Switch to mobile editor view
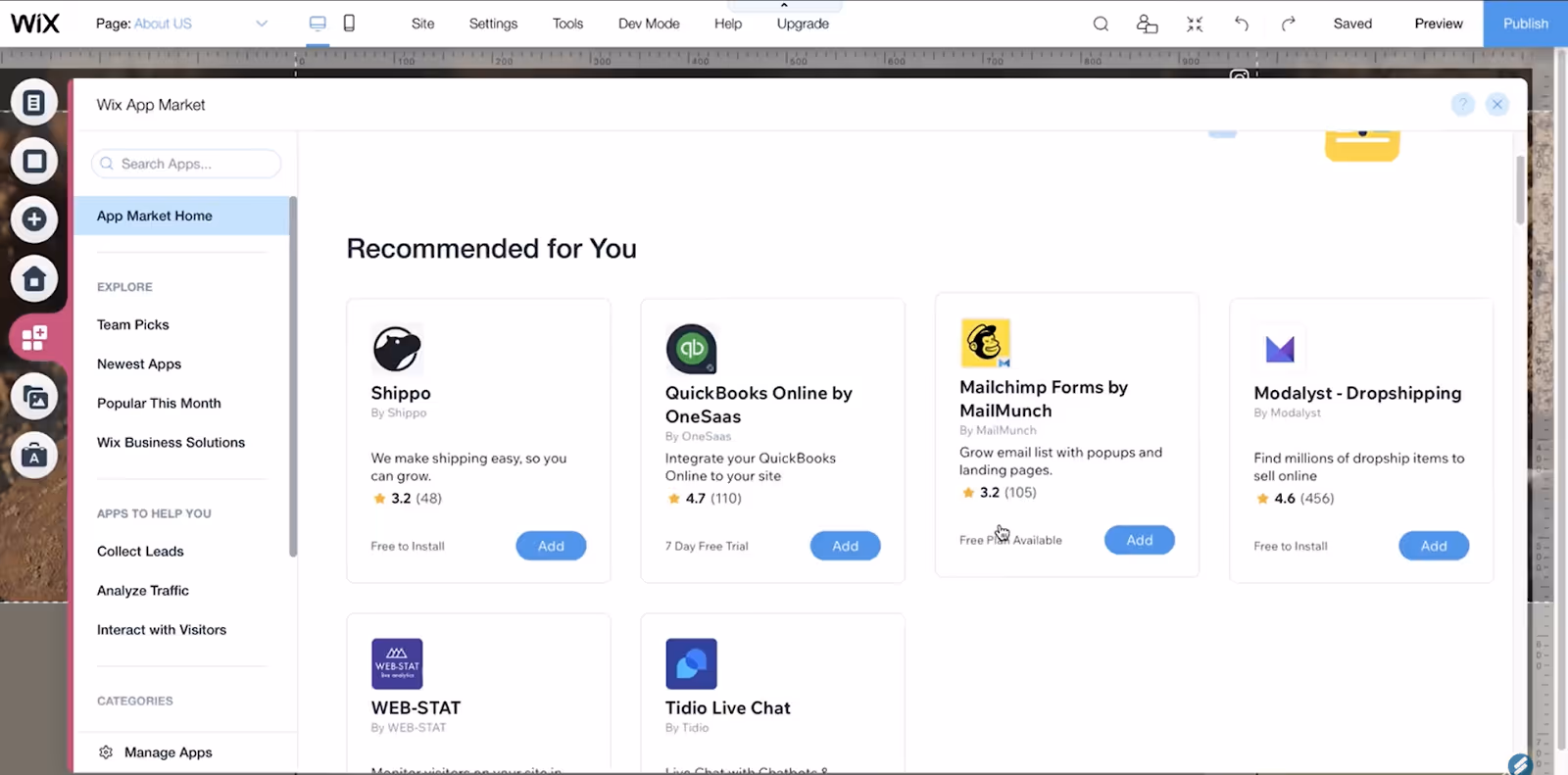 click(x=349, y=24)
